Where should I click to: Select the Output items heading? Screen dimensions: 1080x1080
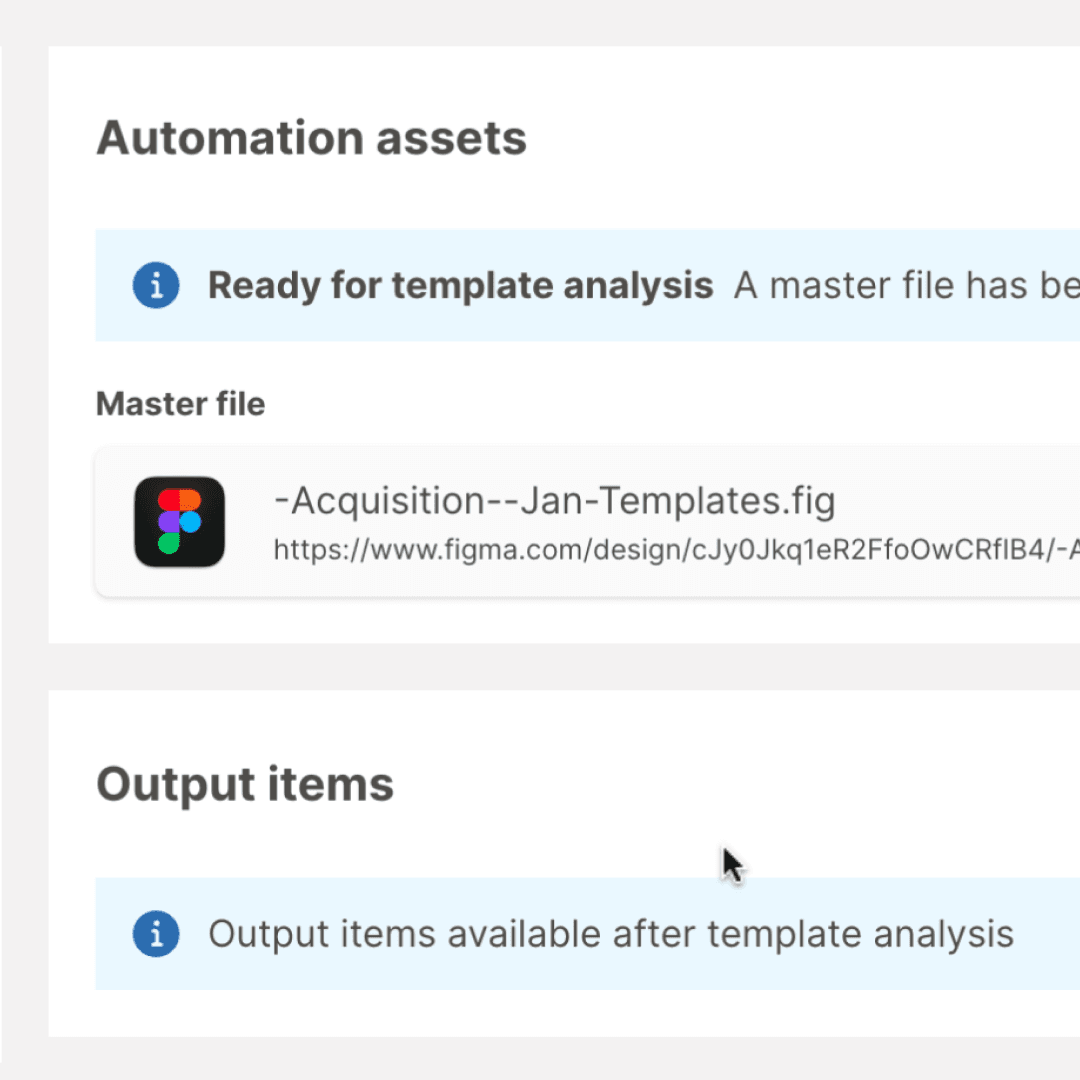pos(244,784)
